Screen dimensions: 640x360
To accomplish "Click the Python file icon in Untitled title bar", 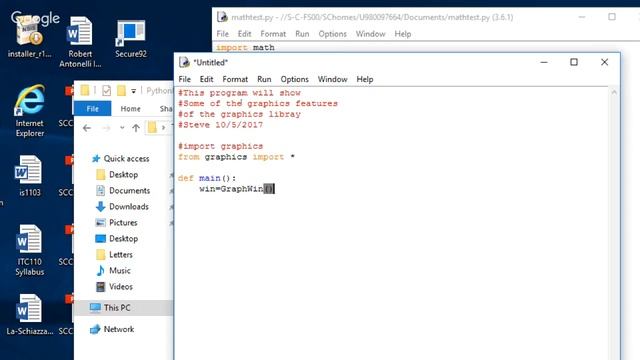I will click(184, 62).
